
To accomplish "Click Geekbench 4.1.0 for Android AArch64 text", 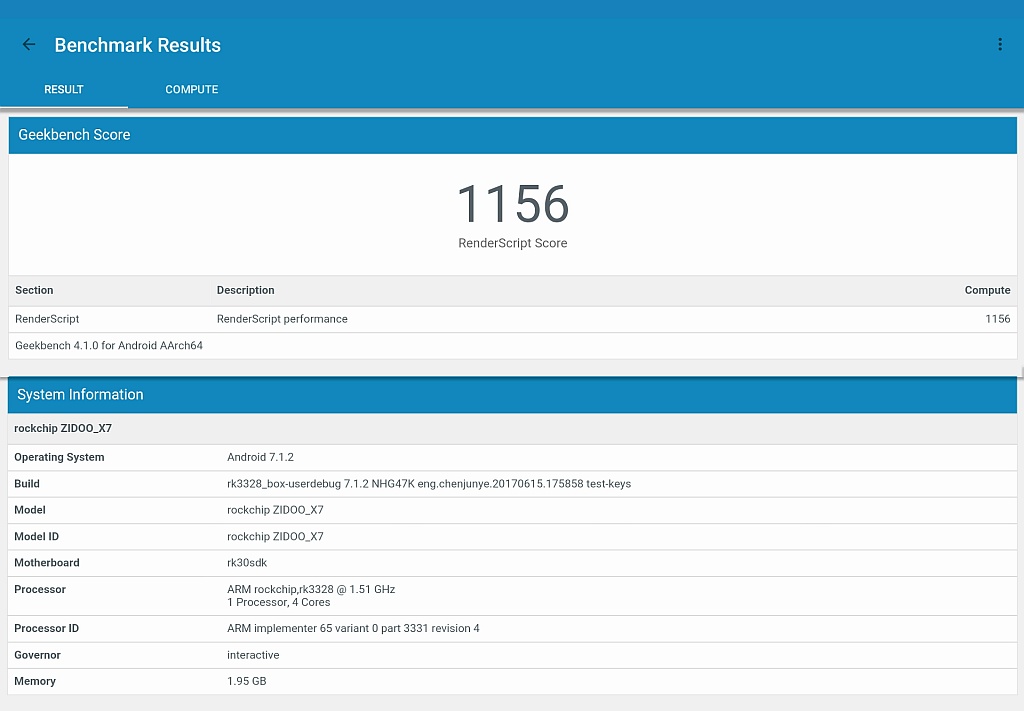I will [x=109, y=345].
